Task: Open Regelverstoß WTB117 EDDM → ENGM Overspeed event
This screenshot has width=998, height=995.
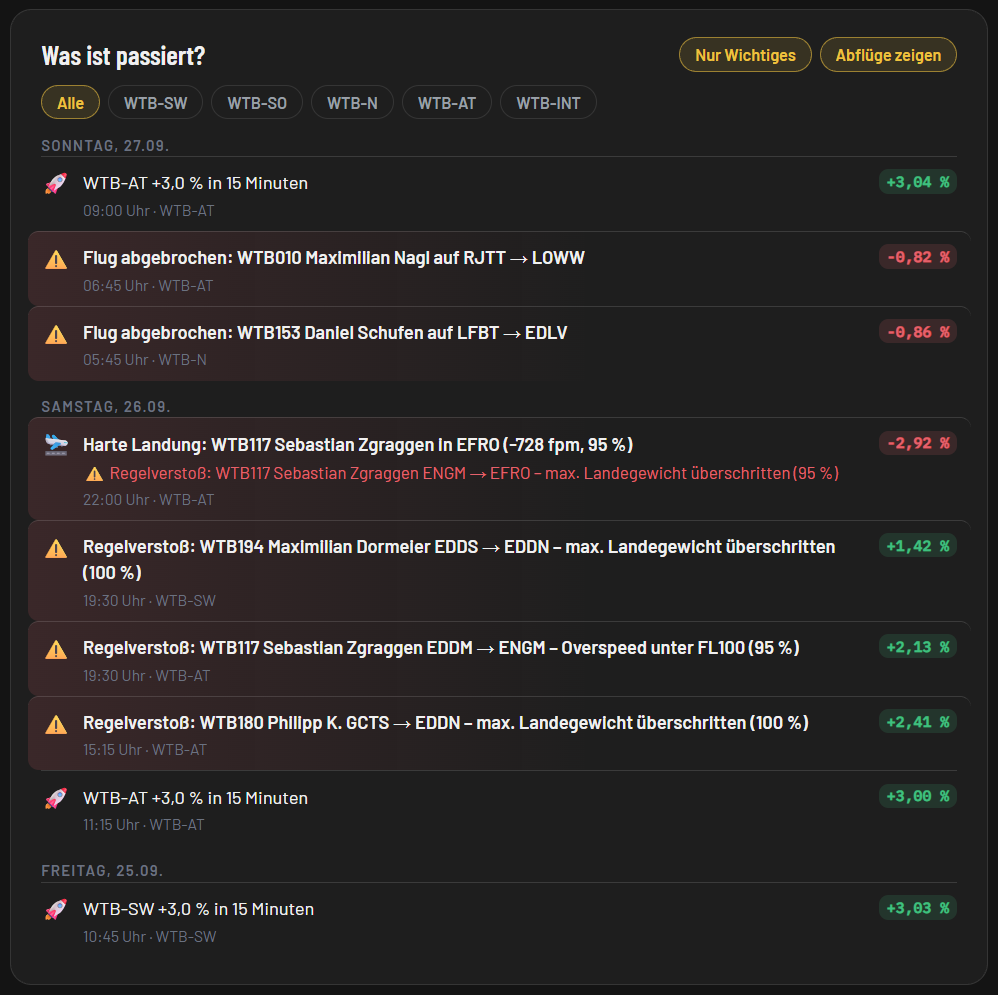Action: tap(499, 659)
